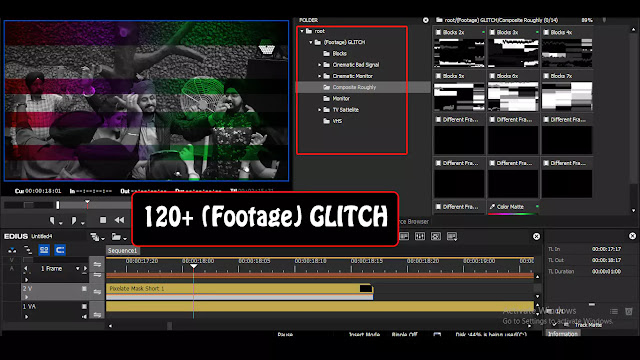Click the layouter-style icon left of the mixer

(404, 236)
